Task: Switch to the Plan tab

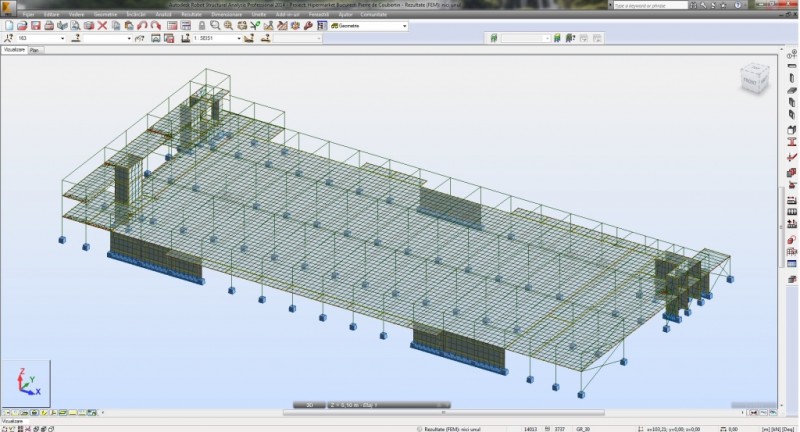Action: point(34,49)
